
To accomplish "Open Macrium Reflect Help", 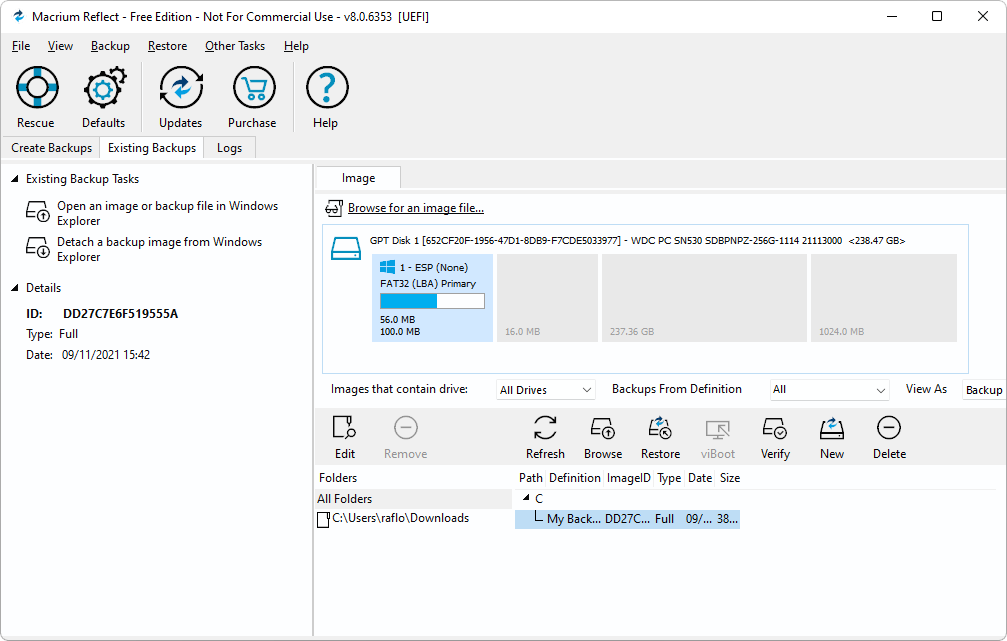I will [326, 96].
